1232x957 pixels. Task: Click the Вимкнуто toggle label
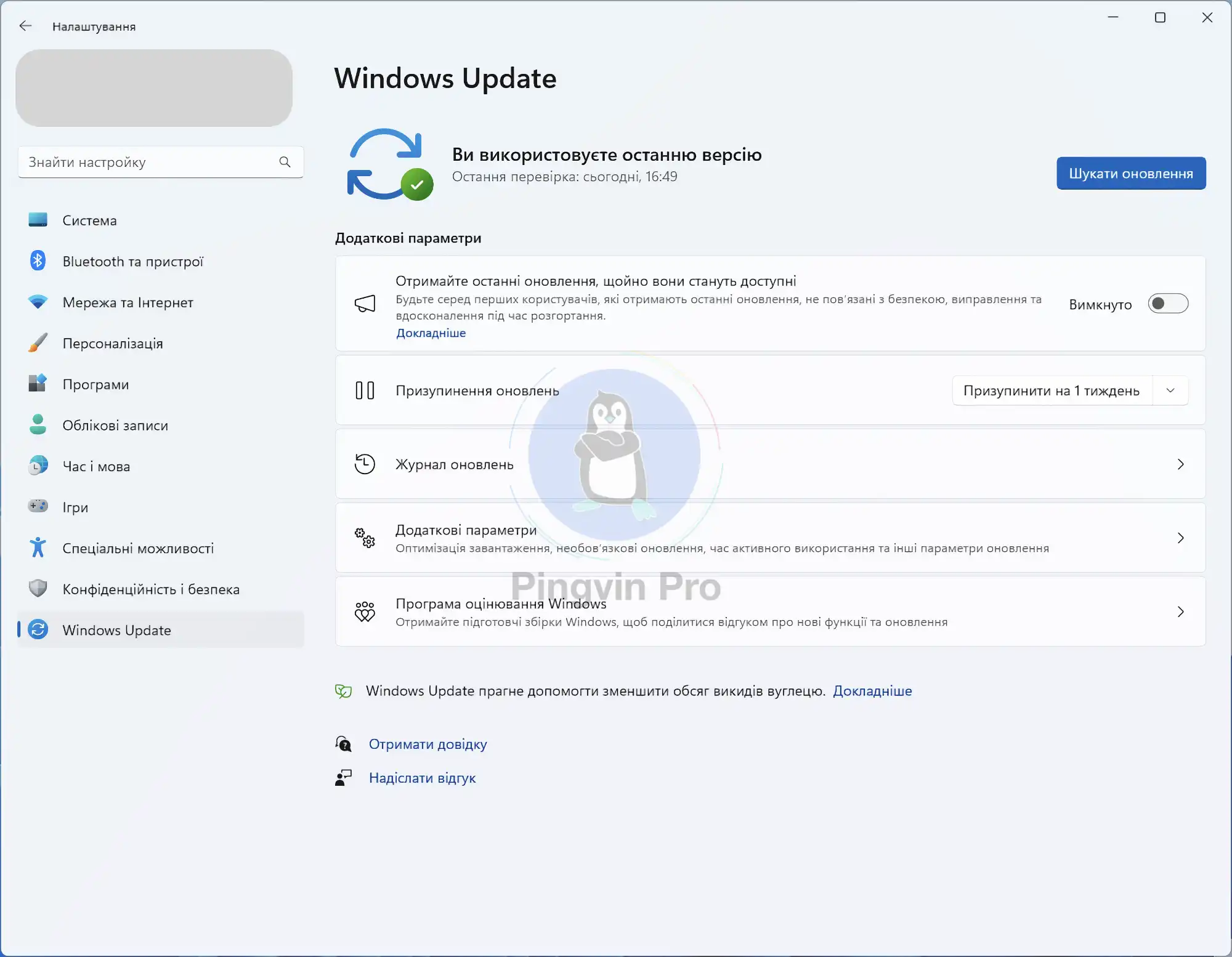click(x=1100, y=304)
